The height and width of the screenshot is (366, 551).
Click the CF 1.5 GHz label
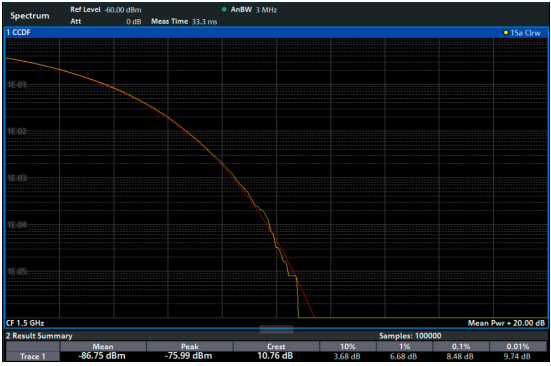(25, 323)
